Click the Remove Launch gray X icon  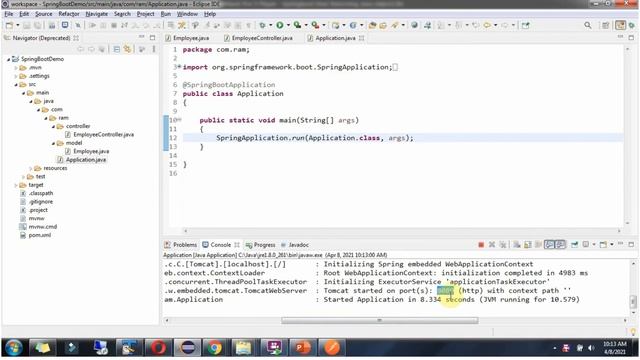tap(492, 244)
